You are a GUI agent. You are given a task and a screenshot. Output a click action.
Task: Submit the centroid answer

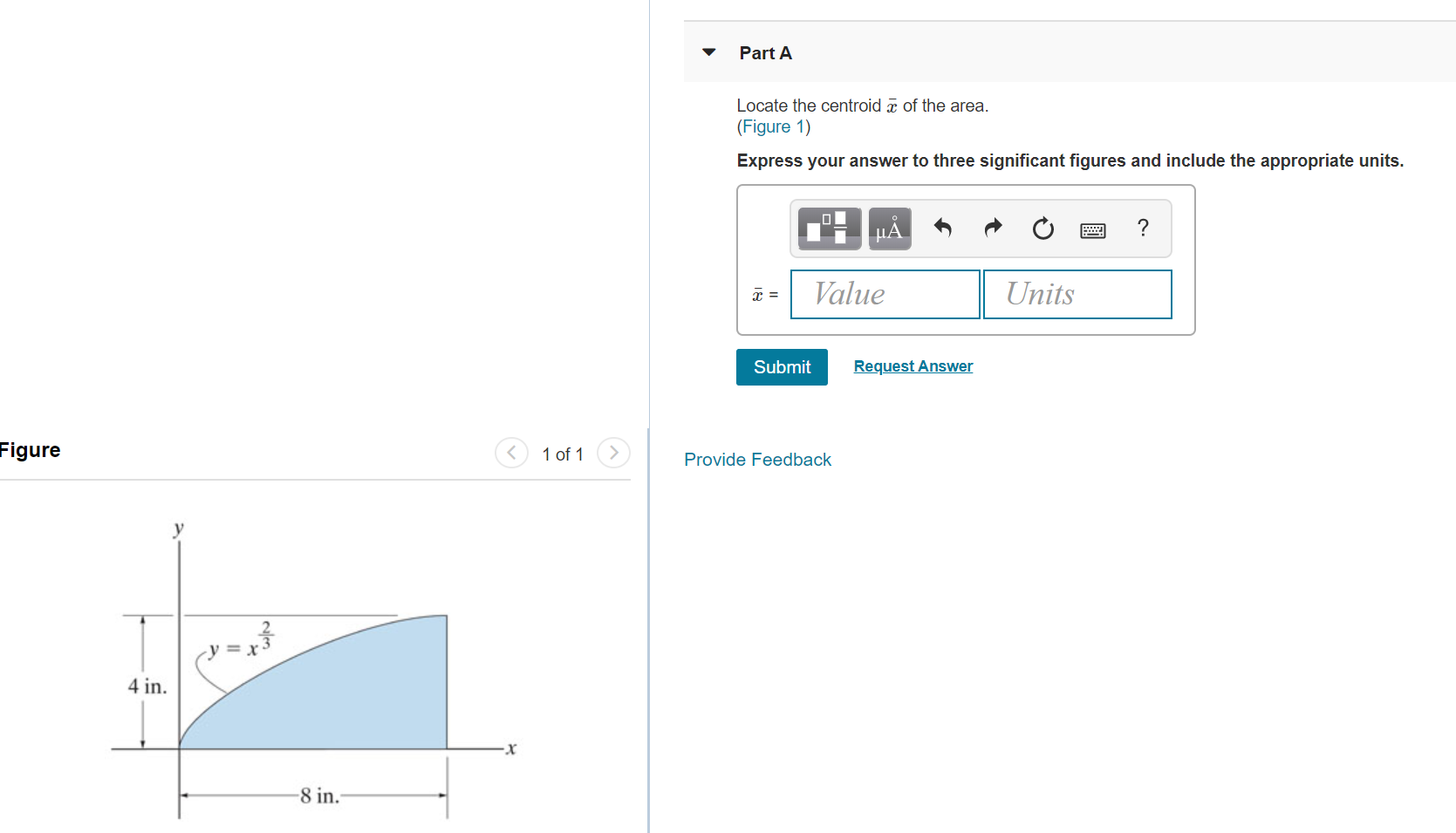[781, 366]
